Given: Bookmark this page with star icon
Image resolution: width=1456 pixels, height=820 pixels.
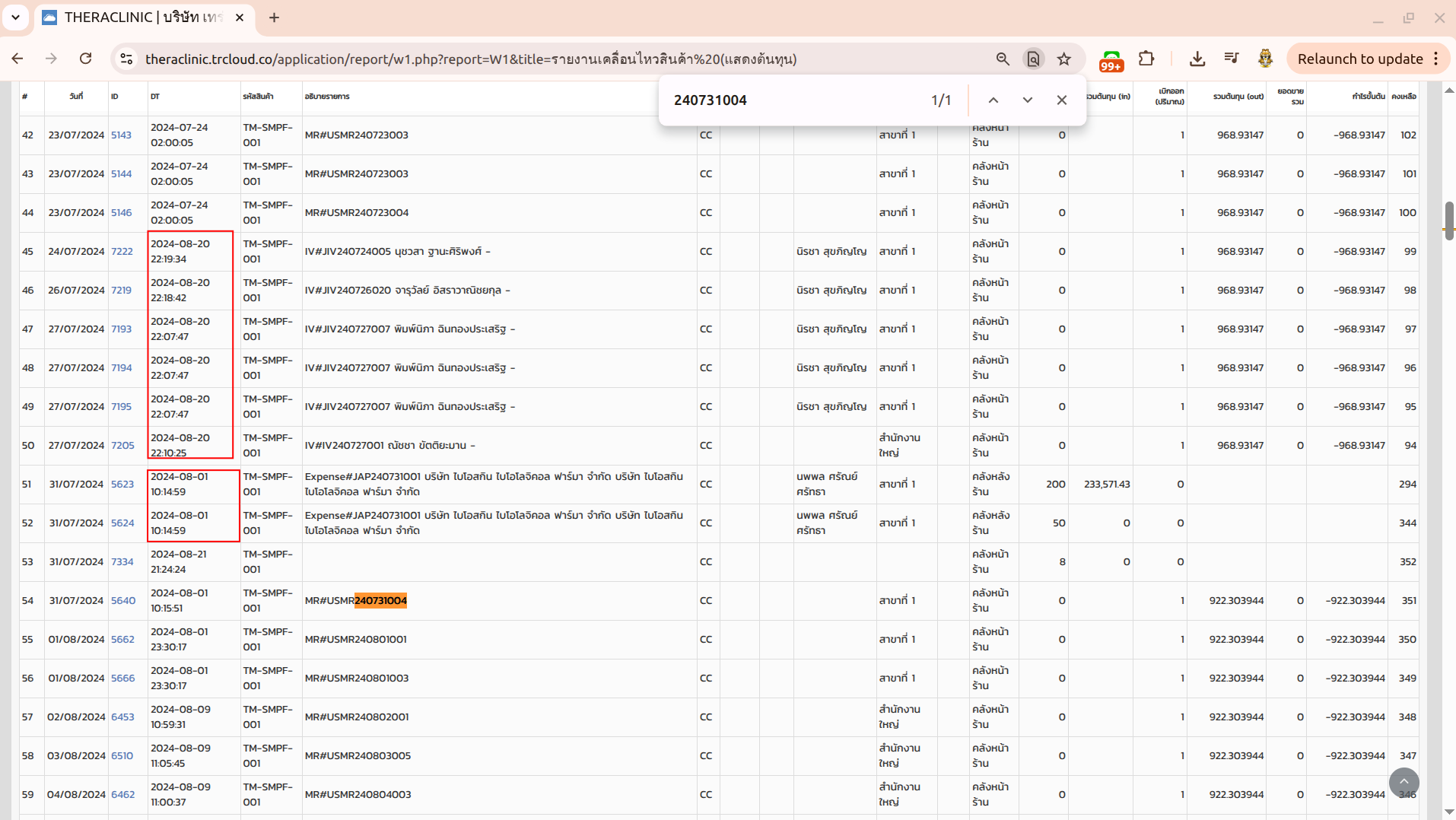Looking at the screenshot, I should click(x=1063, y=59).
